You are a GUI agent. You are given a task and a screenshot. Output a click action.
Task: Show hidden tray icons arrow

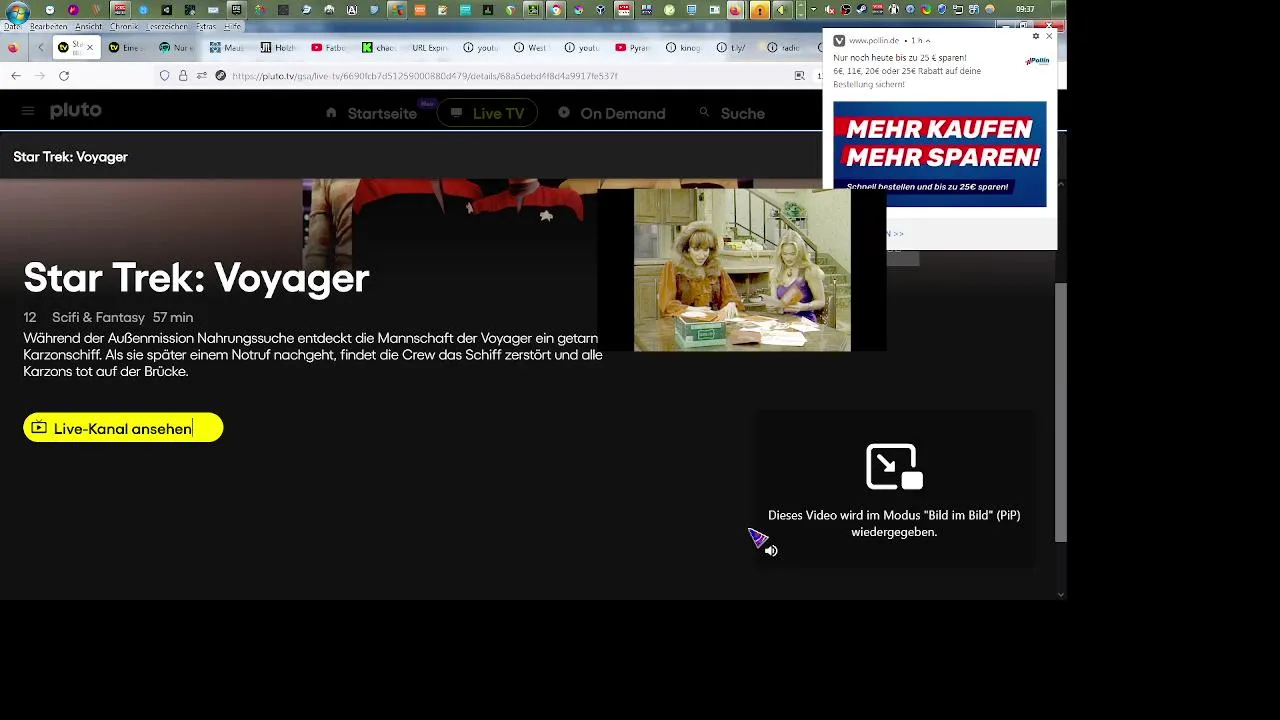(x=813, y=10)
